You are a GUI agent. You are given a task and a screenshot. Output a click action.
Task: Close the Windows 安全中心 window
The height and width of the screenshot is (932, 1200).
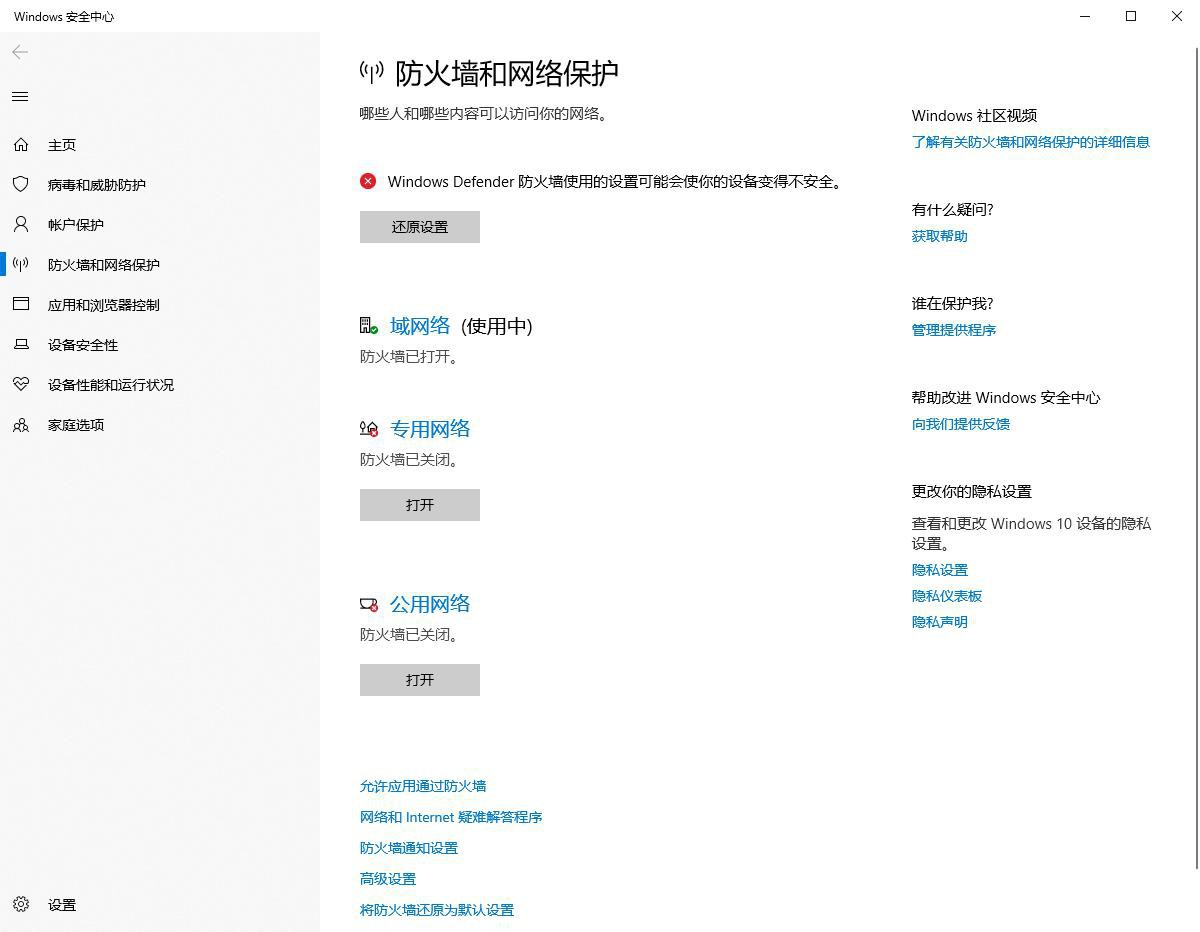pos(1177,16)
